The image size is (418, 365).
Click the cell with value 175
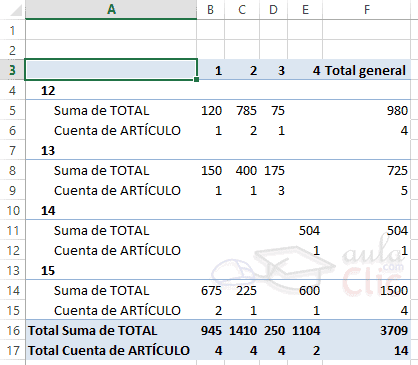(274, 171)
